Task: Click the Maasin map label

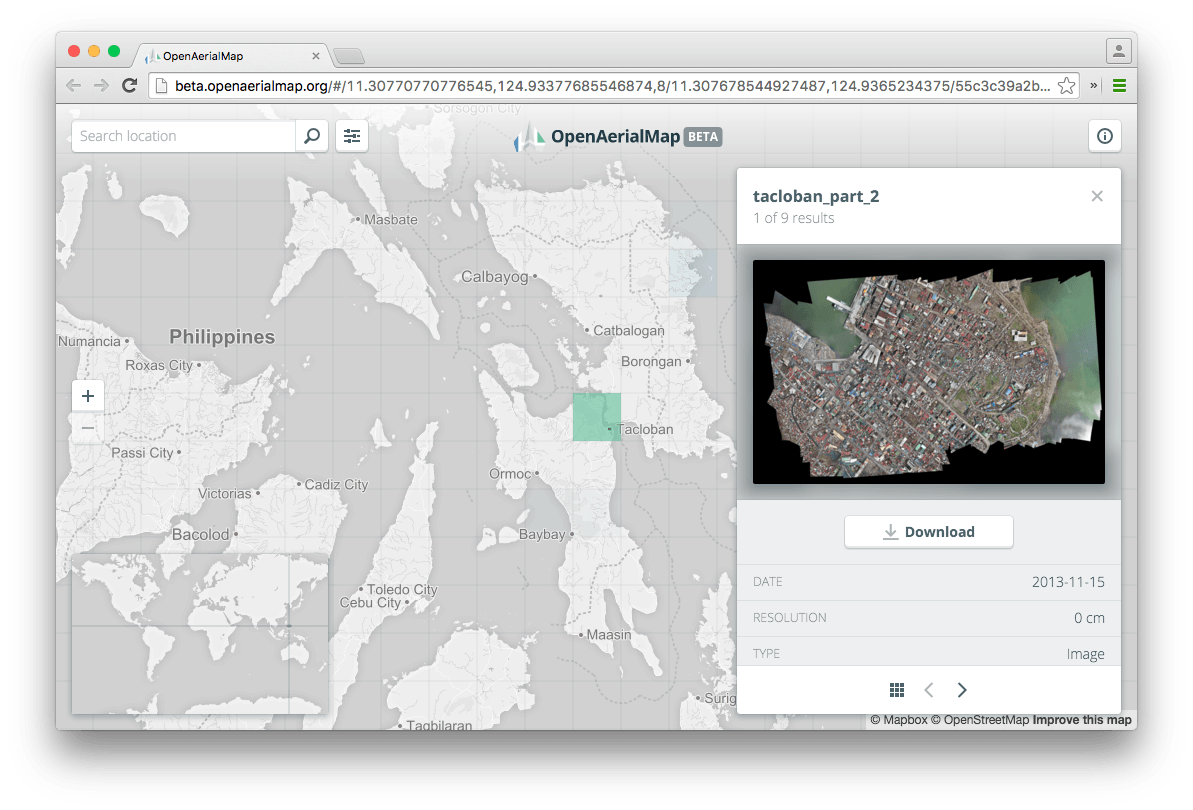Action: [x=609, y=634]
